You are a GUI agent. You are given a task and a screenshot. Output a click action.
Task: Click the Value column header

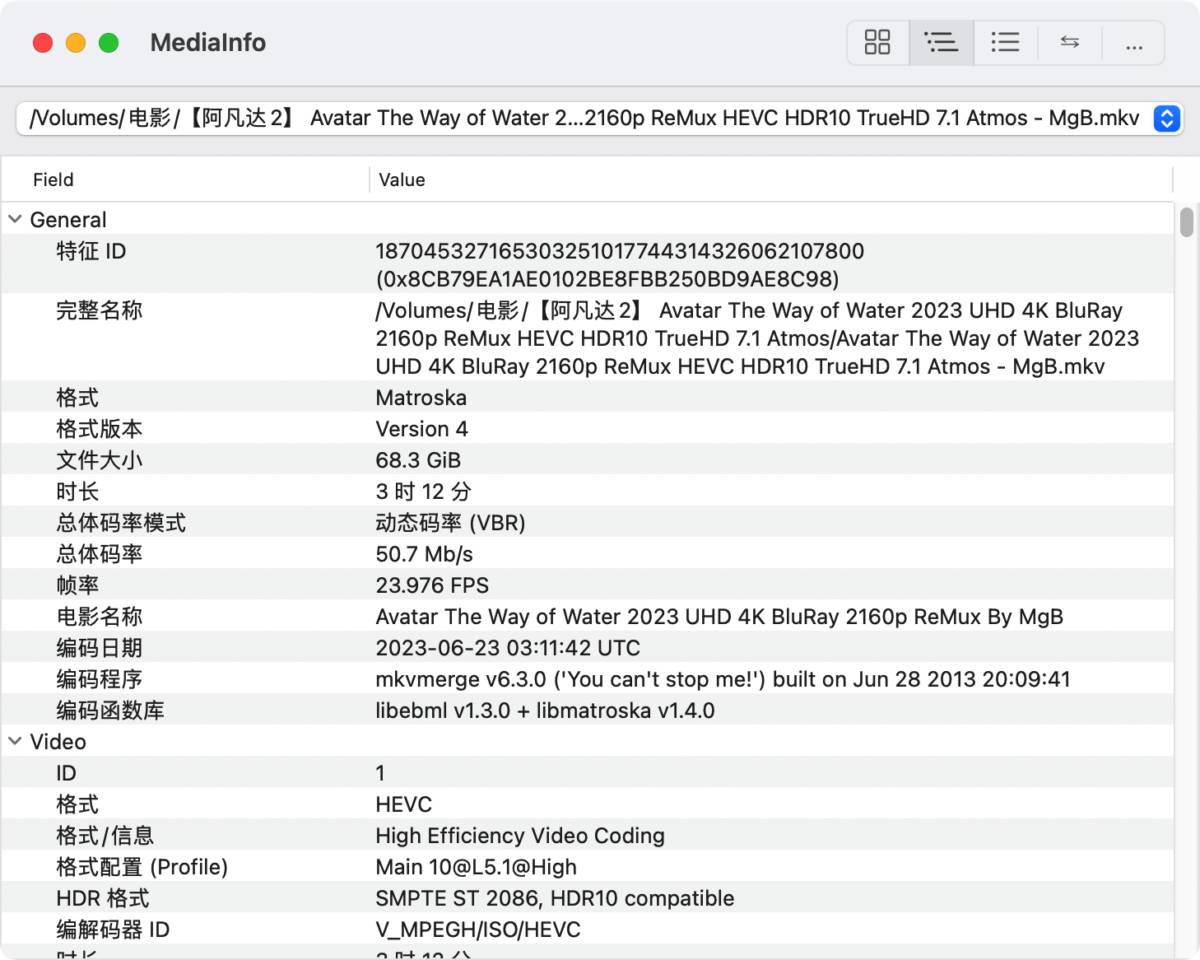pyautogui.click(x=401, y=179)
